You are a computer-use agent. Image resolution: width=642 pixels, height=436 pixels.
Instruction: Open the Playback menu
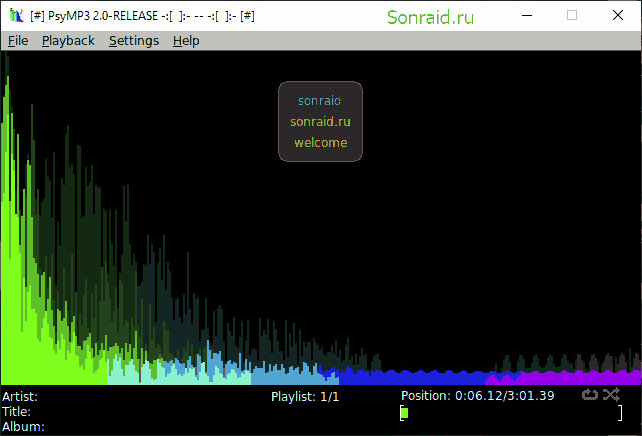(68, 41)
